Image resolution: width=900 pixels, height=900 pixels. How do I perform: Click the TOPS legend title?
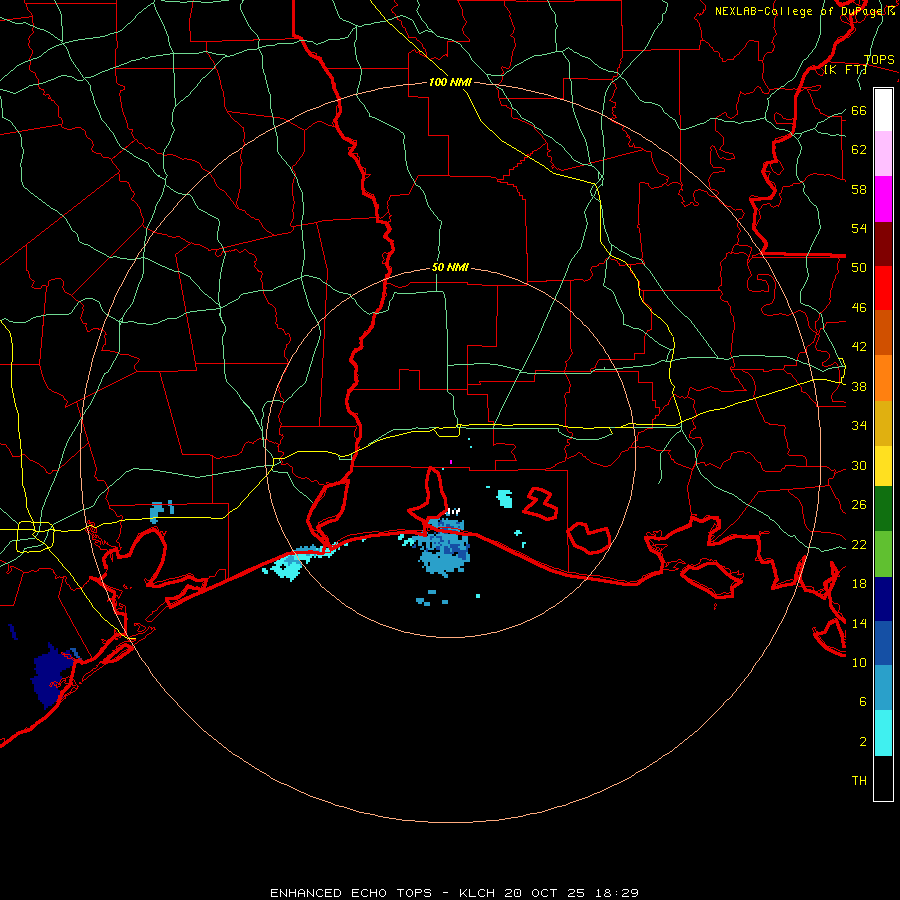pyautogui.click(x=879, y=60)
